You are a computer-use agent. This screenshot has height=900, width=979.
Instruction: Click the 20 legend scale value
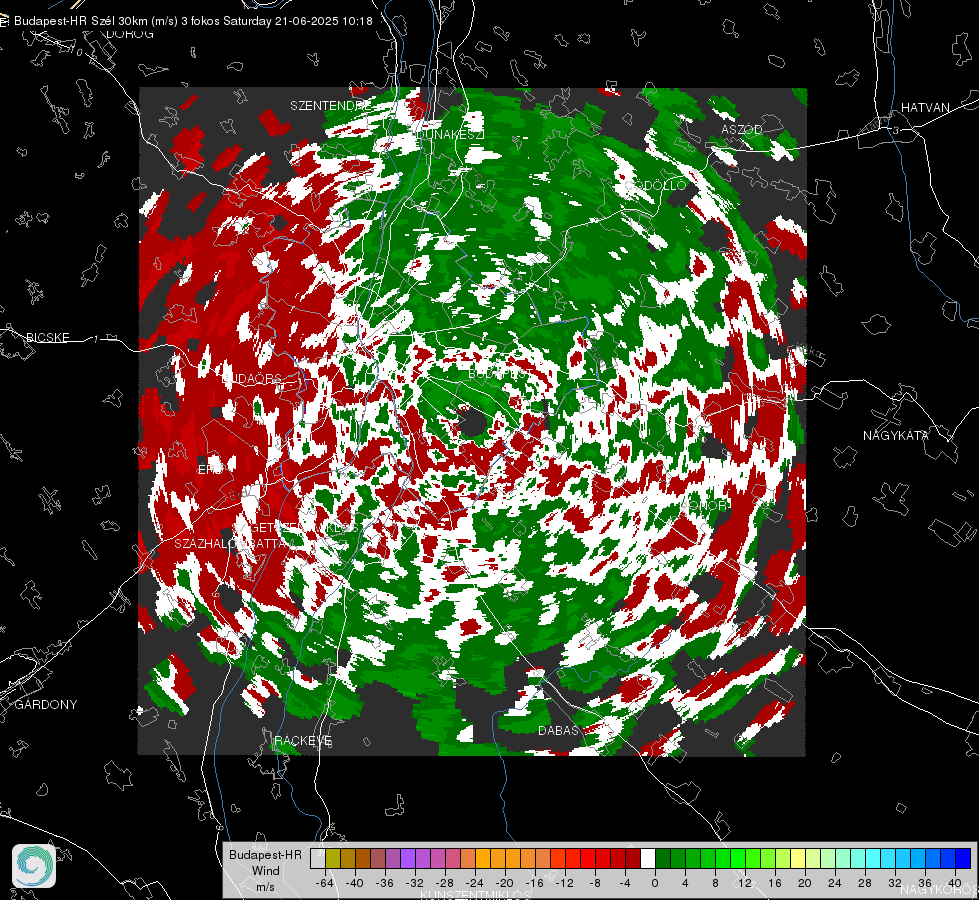click(x=805, y=883)
